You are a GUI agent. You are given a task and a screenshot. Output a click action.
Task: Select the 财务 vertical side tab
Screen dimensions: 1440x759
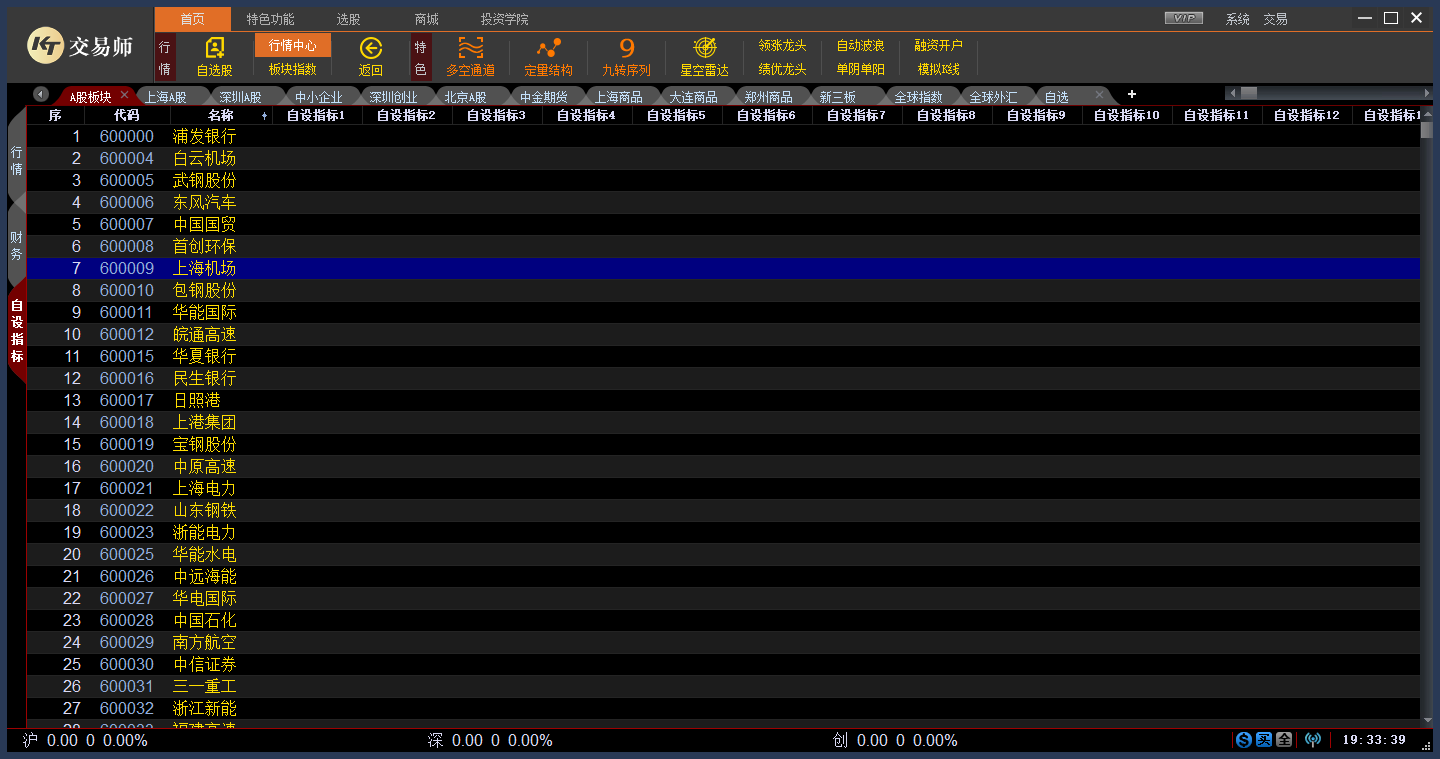17,246
